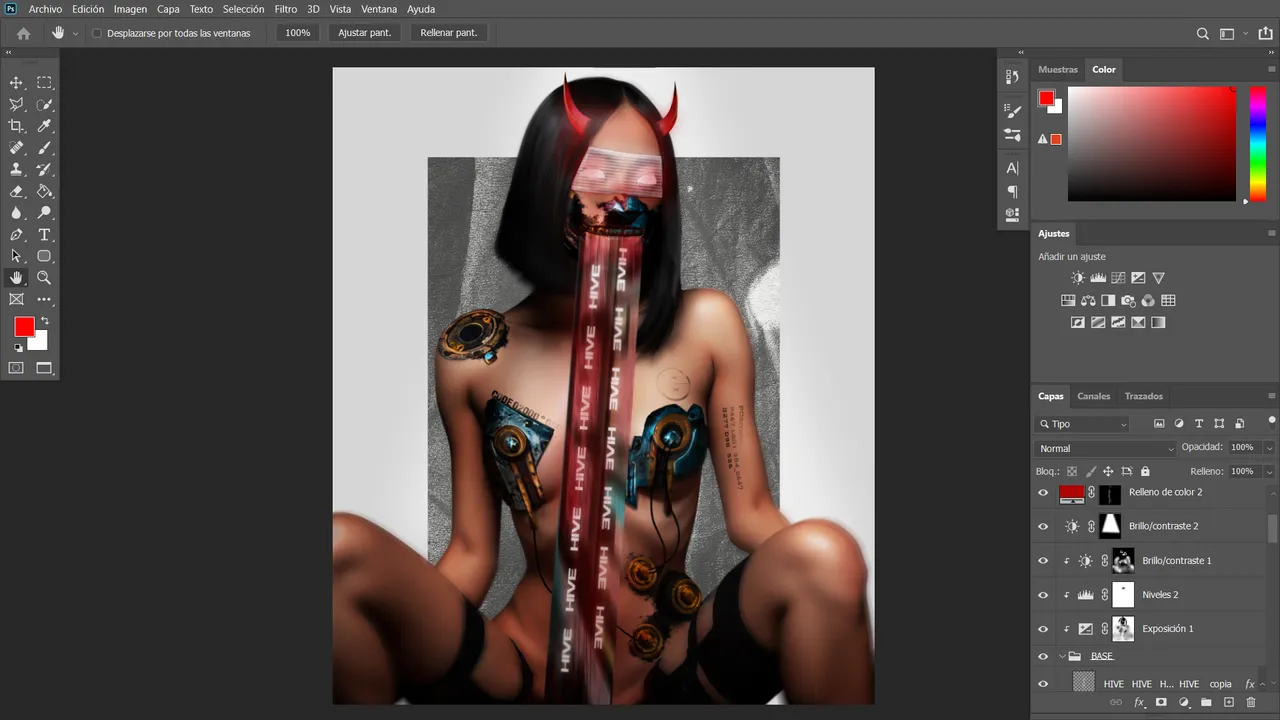1280x720 pixels.
Task: Select the Eyedropper tool
Action: click(x=44, y=126)
